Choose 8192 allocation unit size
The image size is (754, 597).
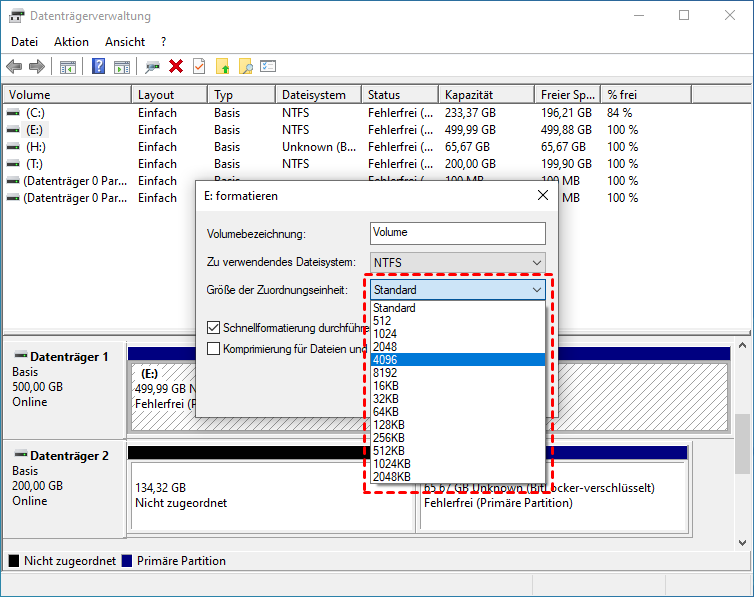click(458, 373)
